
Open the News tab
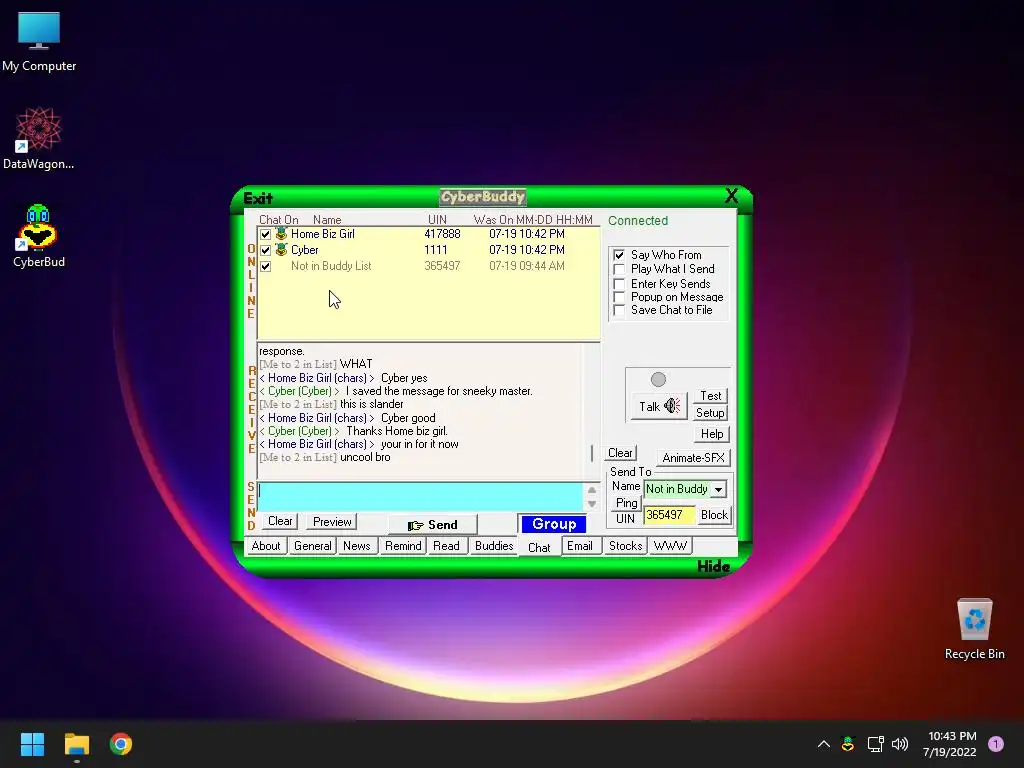pyautogui.click(x=357, y=546)
